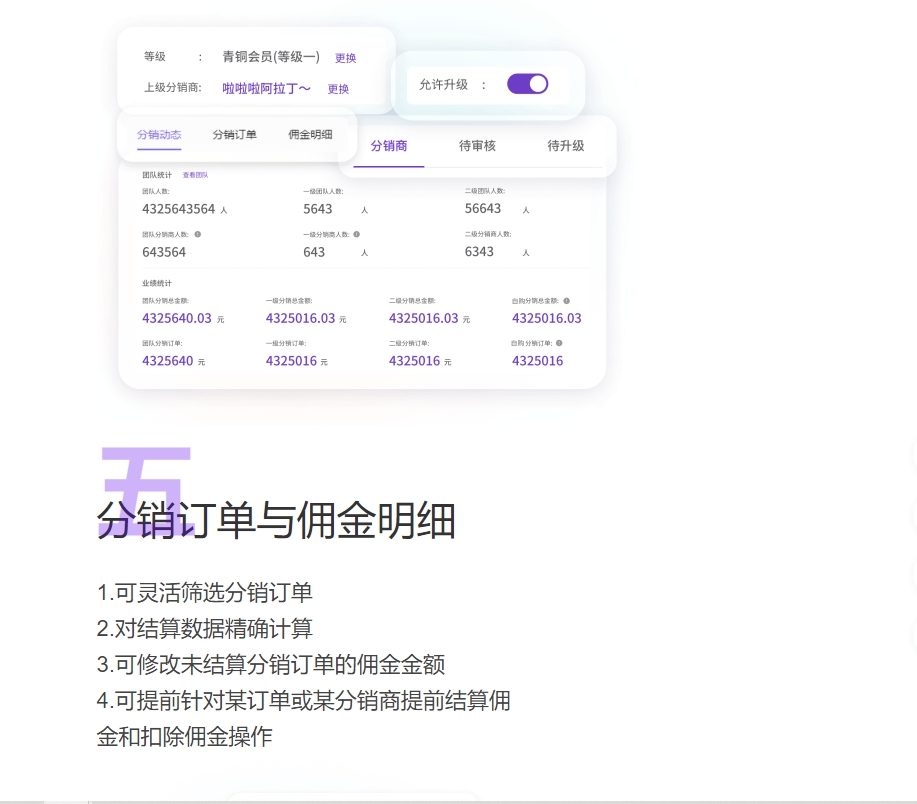The height and width of the screenshot is (804, 917).
Task: Click 更换 next to 青铜会员 level
Action: click(346, 58)
